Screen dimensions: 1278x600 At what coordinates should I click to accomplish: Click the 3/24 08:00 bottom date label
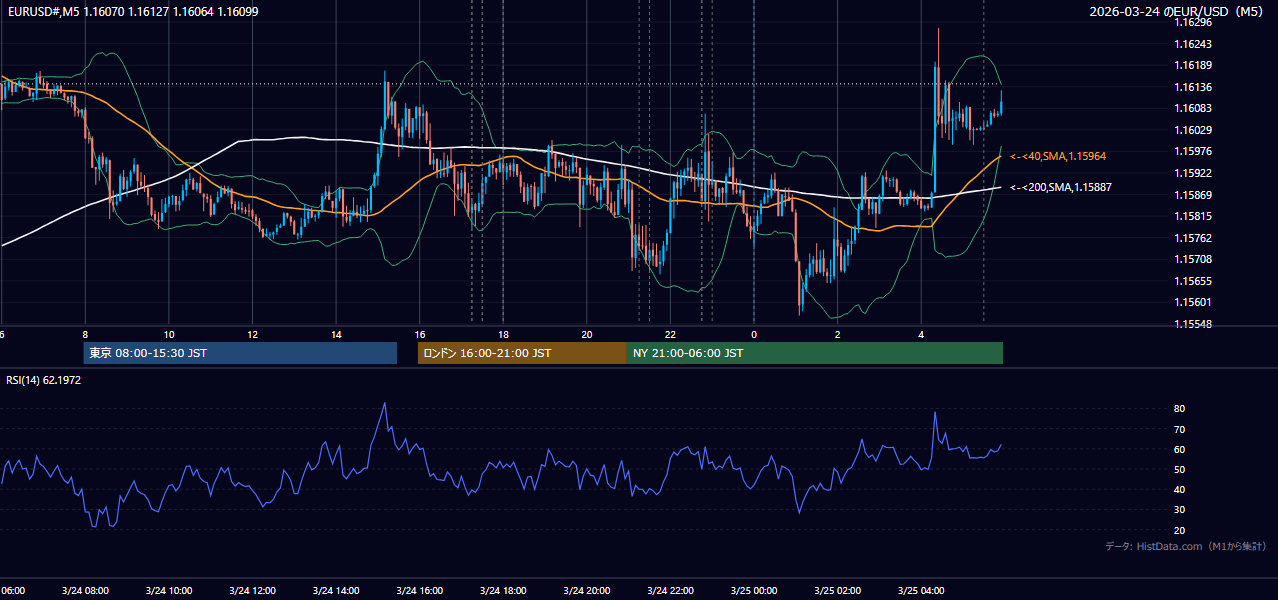[85, 590]
